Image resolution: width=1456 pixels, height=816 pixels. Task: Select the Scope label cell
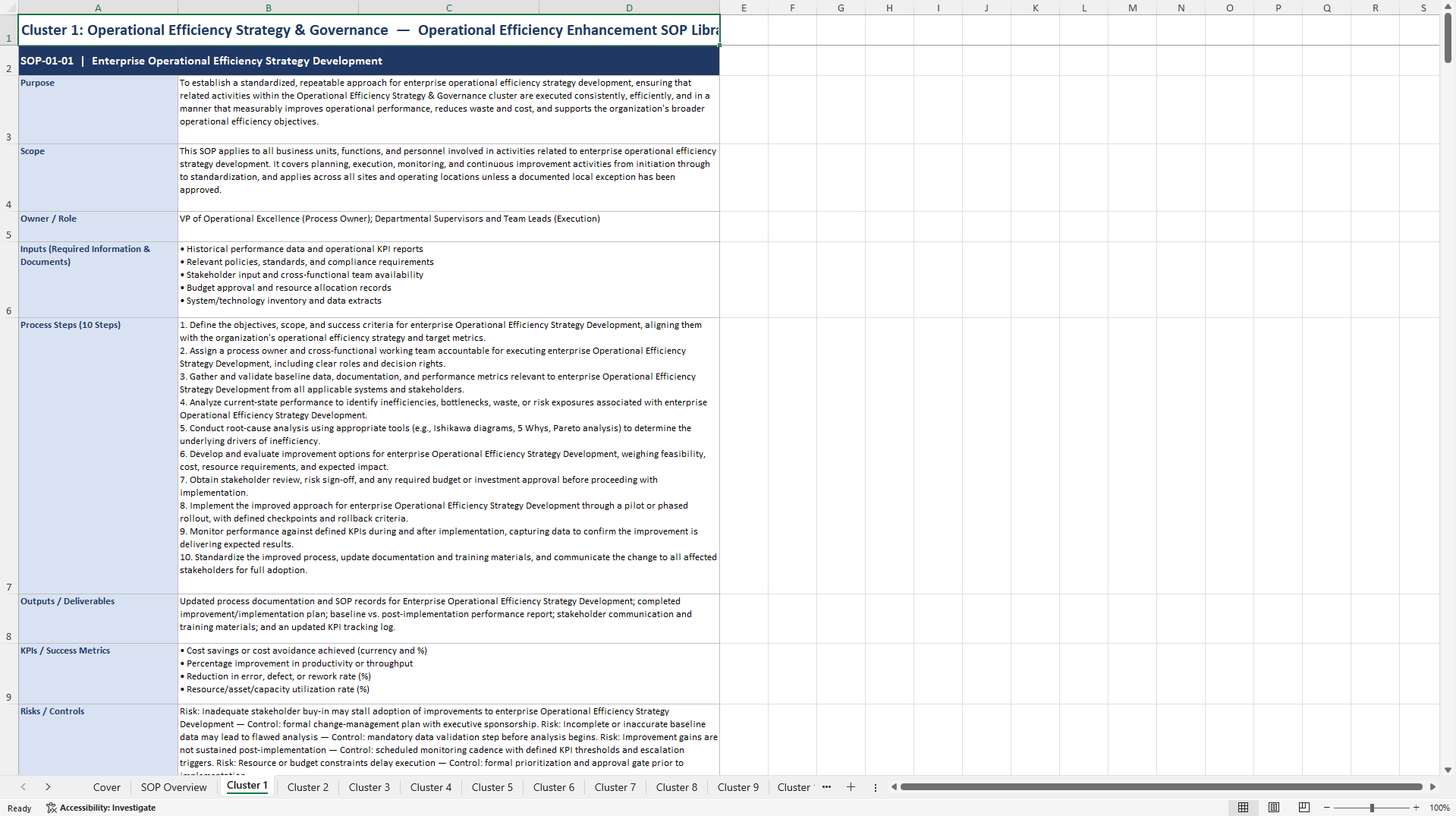tap(98, 178)
